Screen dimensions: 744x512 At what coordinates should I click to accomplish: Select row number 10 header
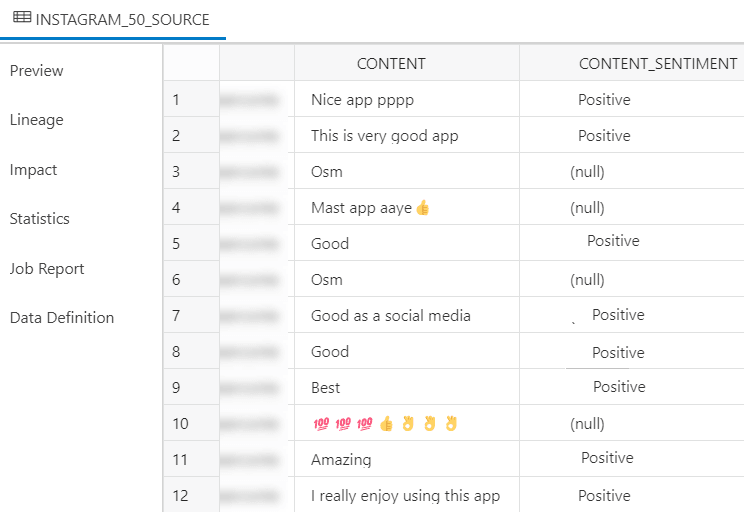click(x=180, y=424)
